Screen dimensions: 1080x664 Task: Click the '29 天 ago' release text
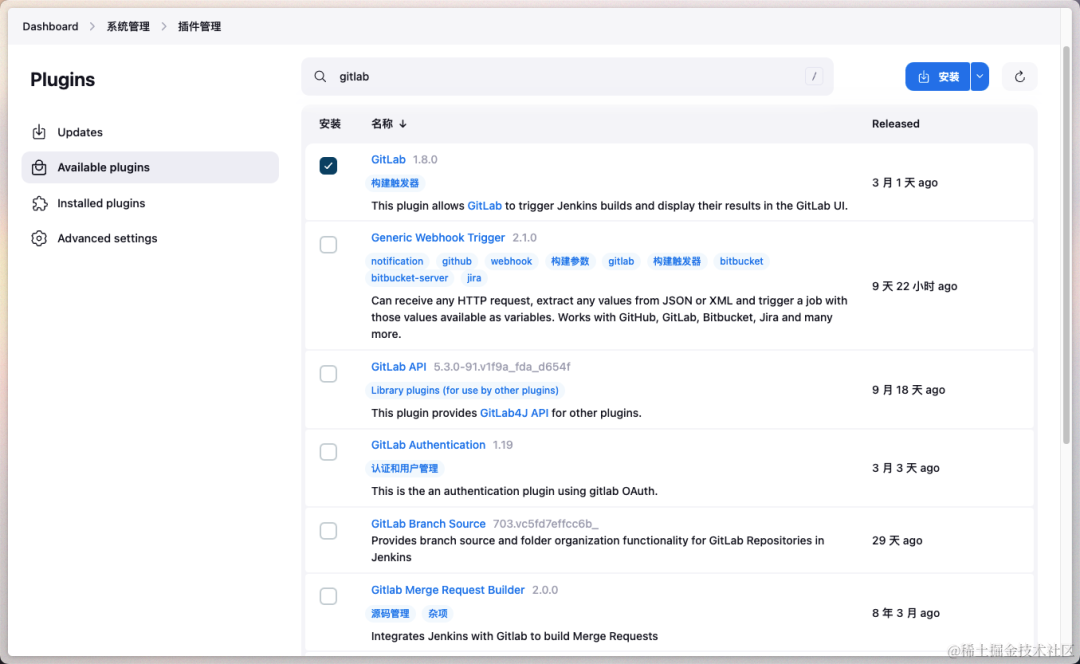(897, 540)
